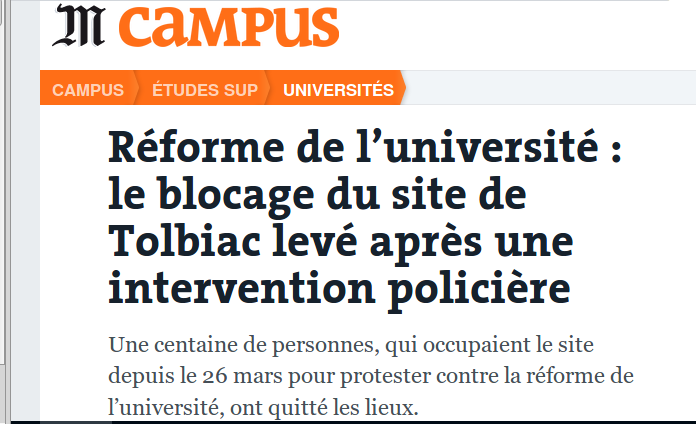The width and height of the screenshot is (696, 424).
Task: Click the grey bar right of breadcrumbs
Action: click(x=550, y=87)
